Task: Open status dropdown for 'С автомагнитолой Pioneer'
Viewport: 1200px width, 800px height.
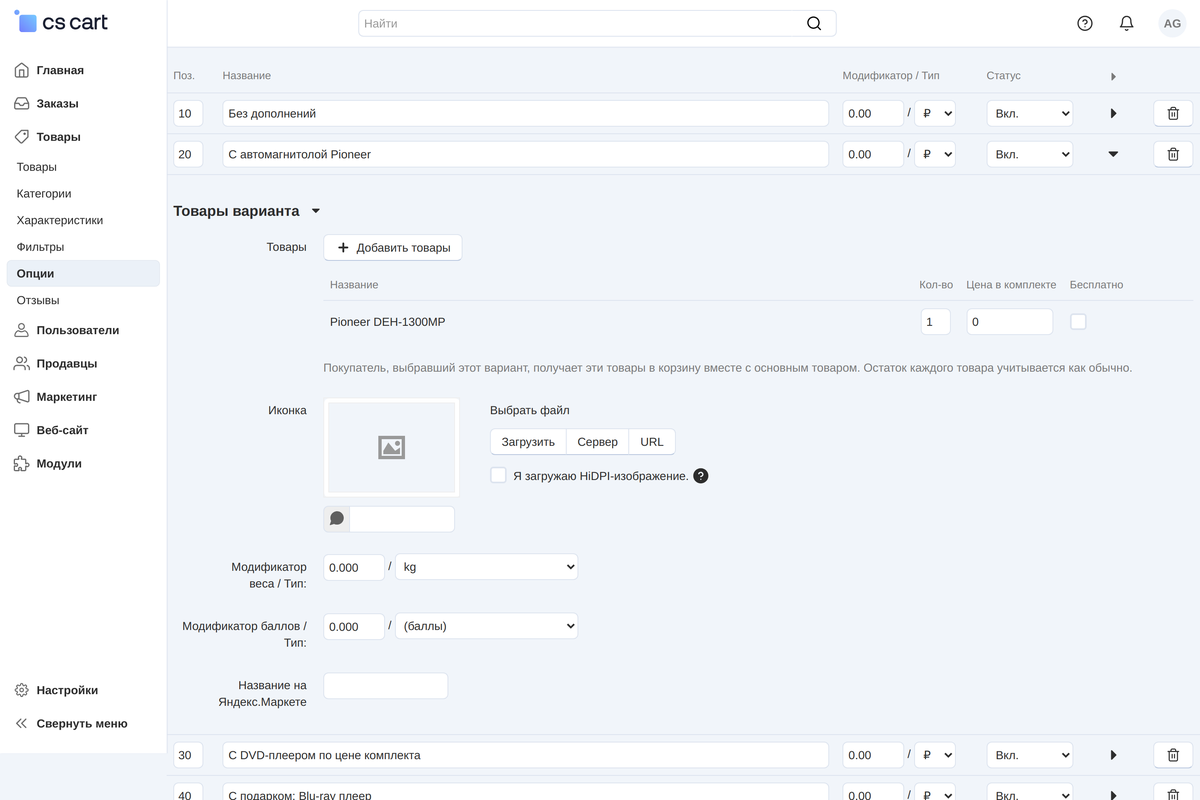Action: tap(1029, 154)
